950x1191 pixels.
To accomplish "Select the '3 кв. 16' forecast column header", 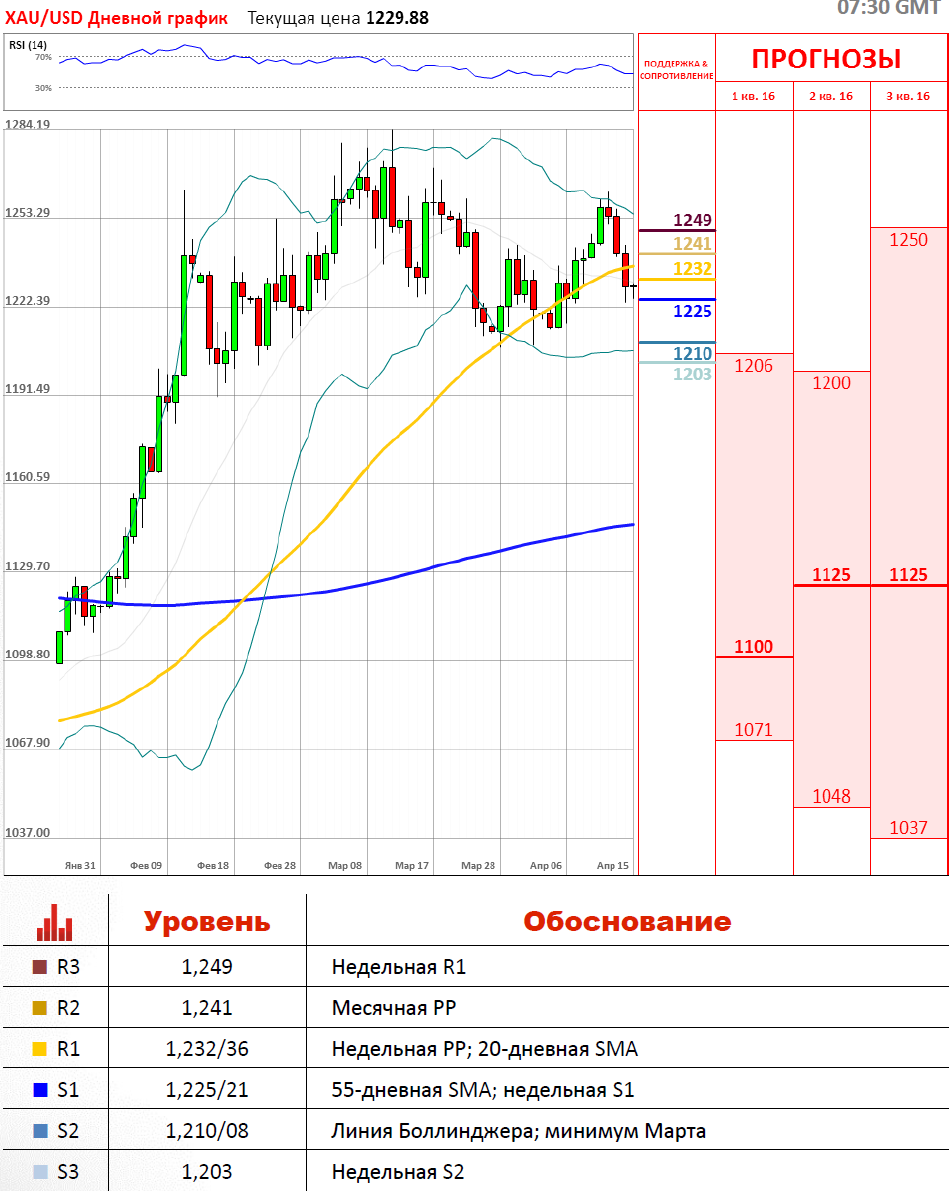I will pyautogui.click(x=908, y=96).
